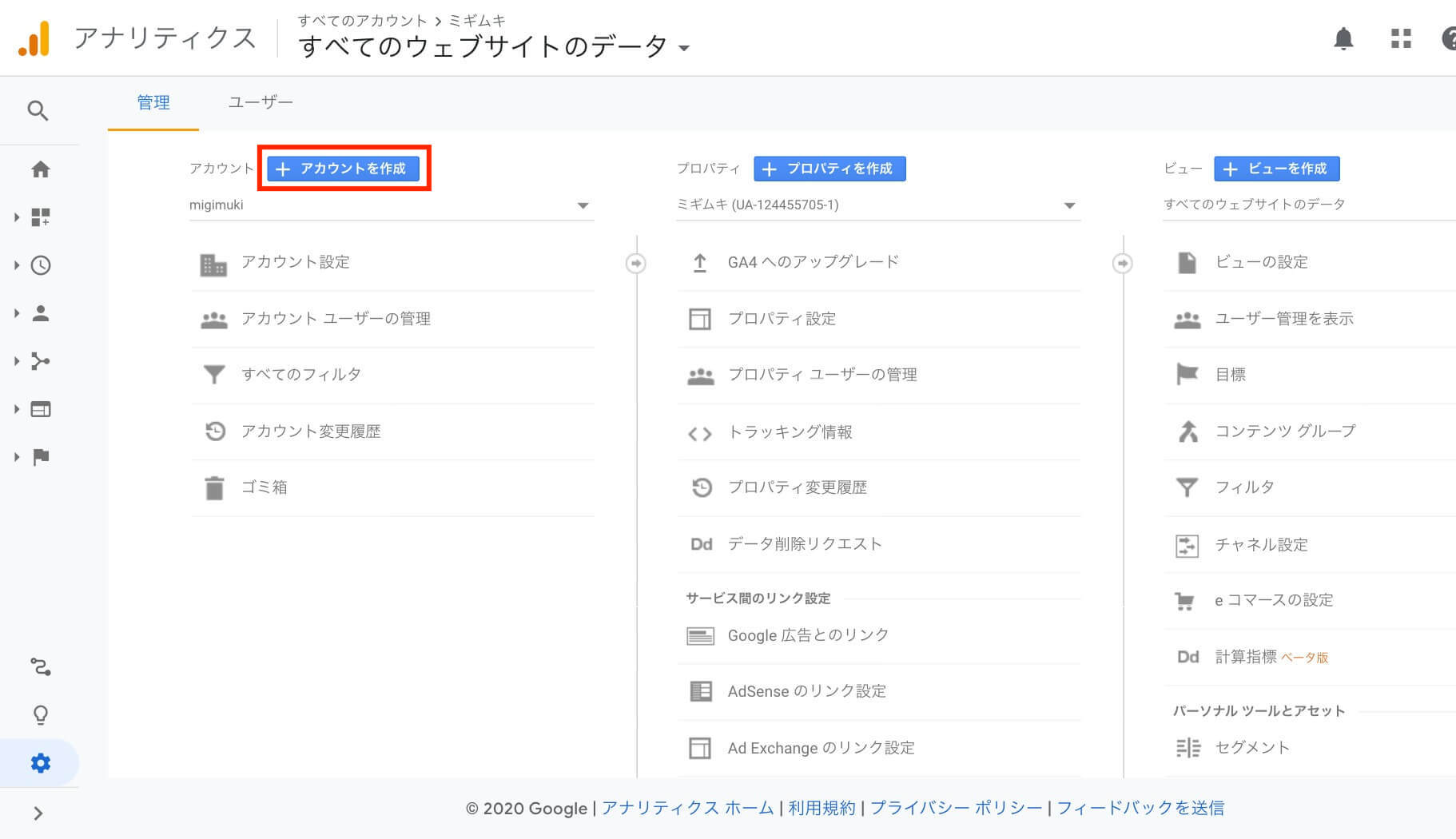Click the セグメント icon
The width and height of the screenshot is (1456, 839).
[1188, 748]
